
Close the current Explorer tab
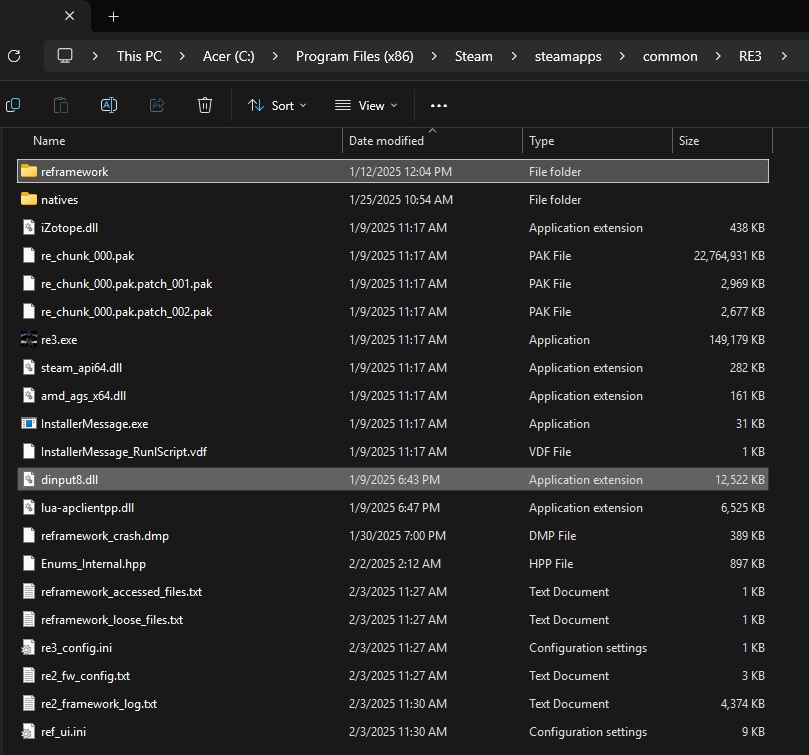[x=70, y=16]
